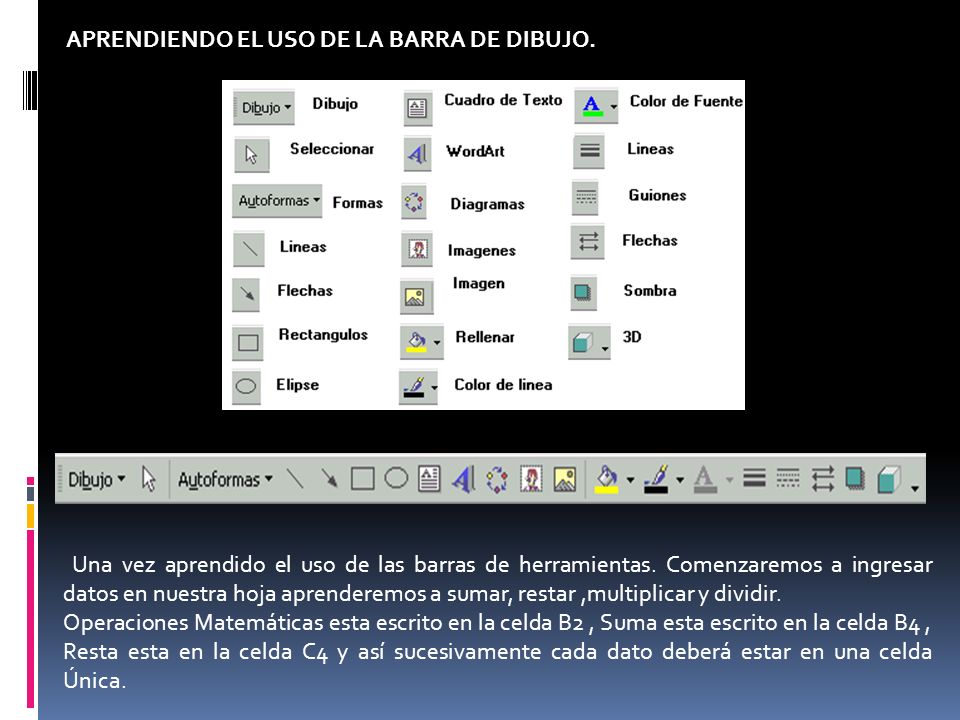
Task: Click the Guiones dash style icon in the legend
Action: coord(586,198)
